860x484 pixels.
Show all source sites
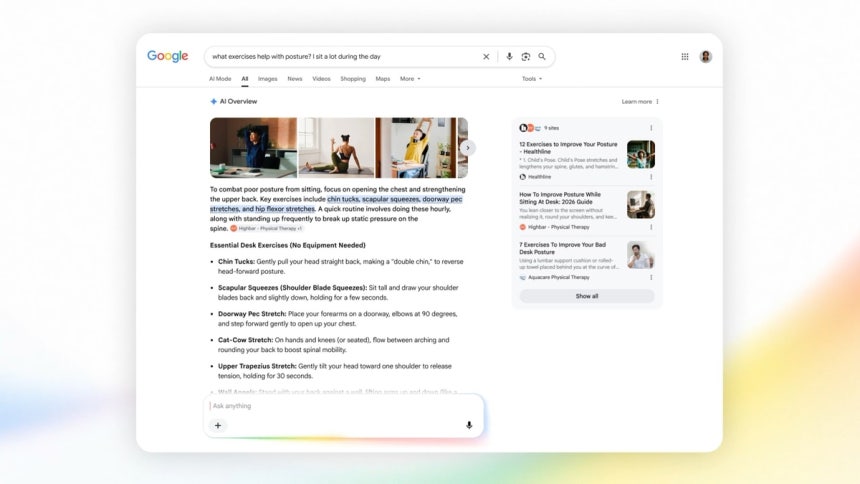pos(587,296)
